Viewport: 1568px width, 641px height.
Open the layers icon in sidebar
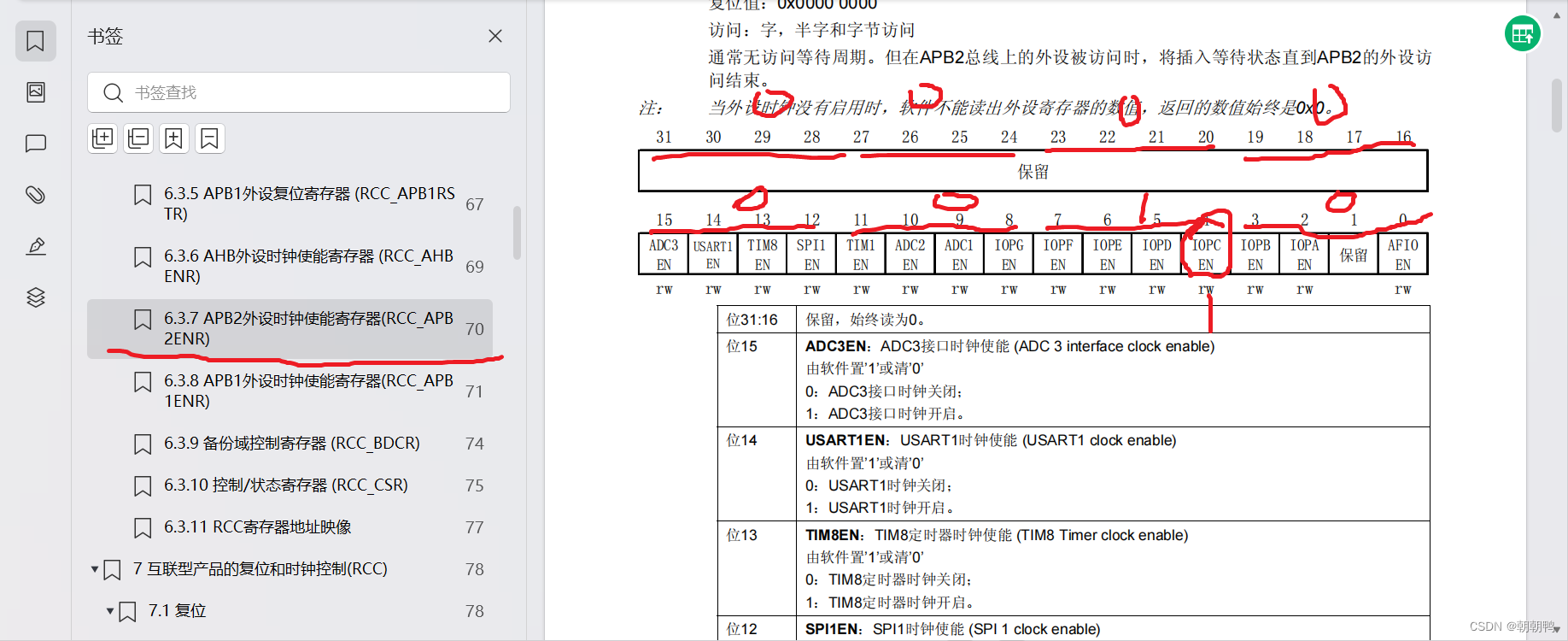pyautogui.click(x=35, y=297)
